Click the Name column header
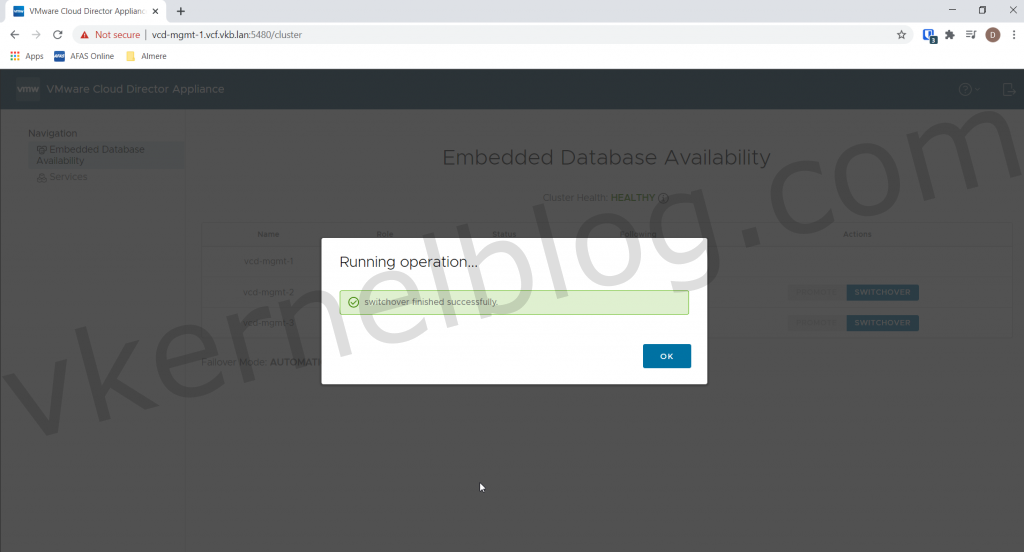 click(x=268, y=234)
